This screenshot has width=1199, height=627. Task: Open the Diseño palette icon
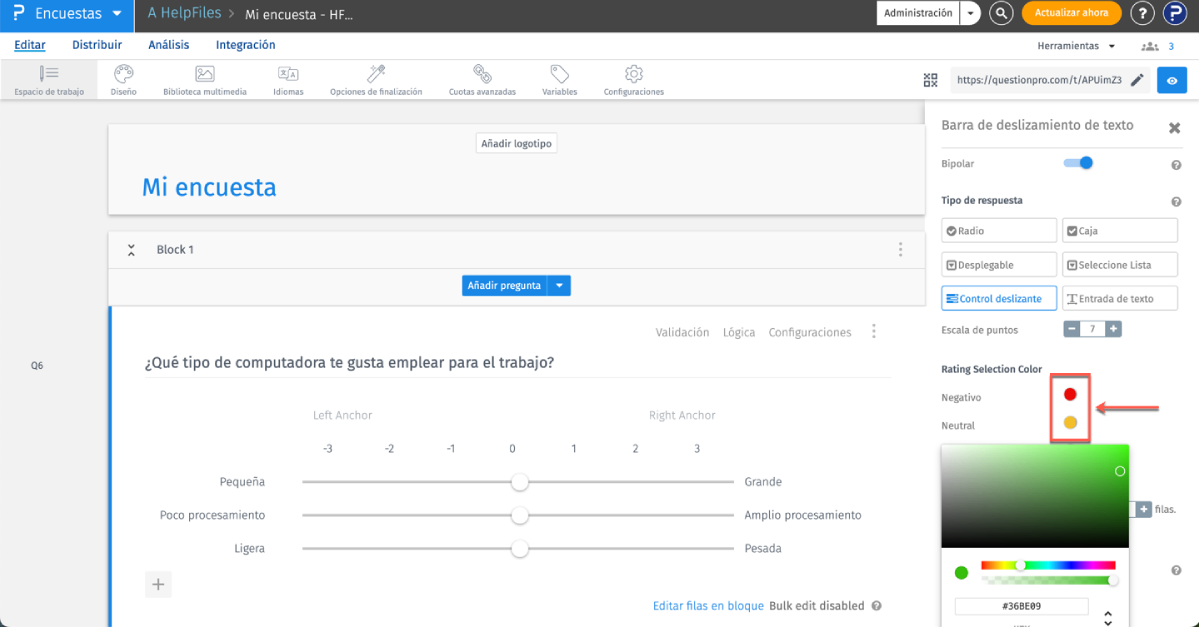pos(123,75)
